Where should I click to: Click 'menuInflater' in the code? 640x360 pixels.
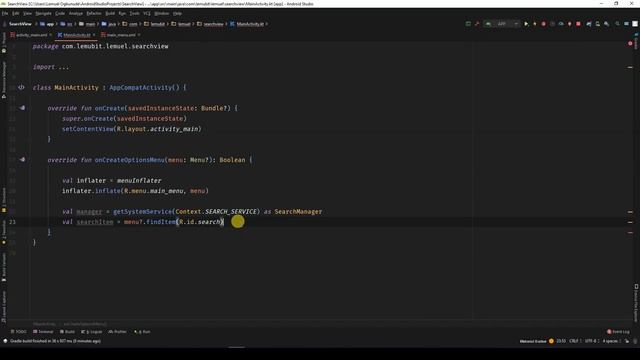[x=139, y=180]
